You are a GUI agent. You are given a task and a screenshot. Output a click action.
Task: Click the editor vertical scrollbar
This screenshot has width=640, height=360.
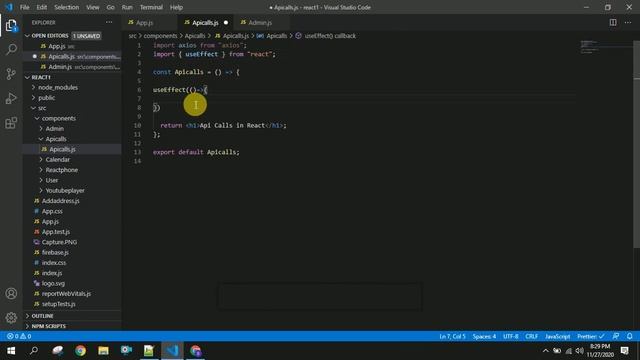pyautogui.click(x=636, y=144)
